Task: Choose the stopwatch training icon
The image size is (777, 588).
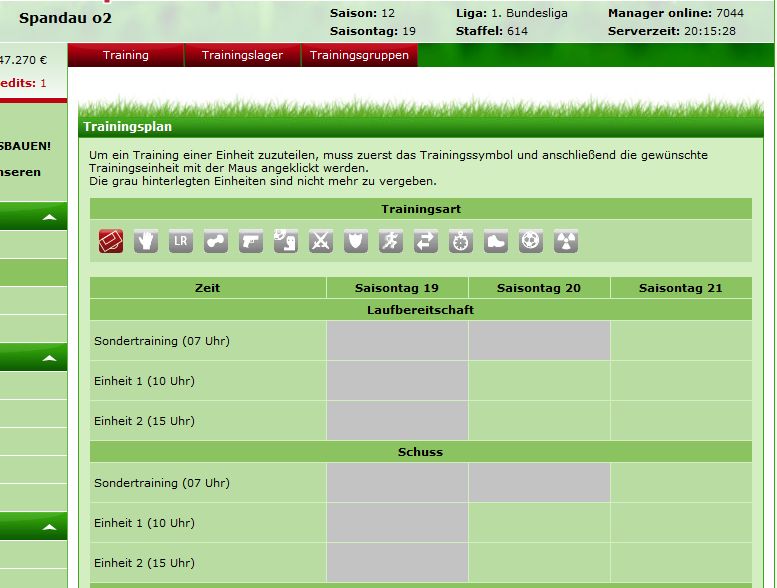Action: click(461, 241)
